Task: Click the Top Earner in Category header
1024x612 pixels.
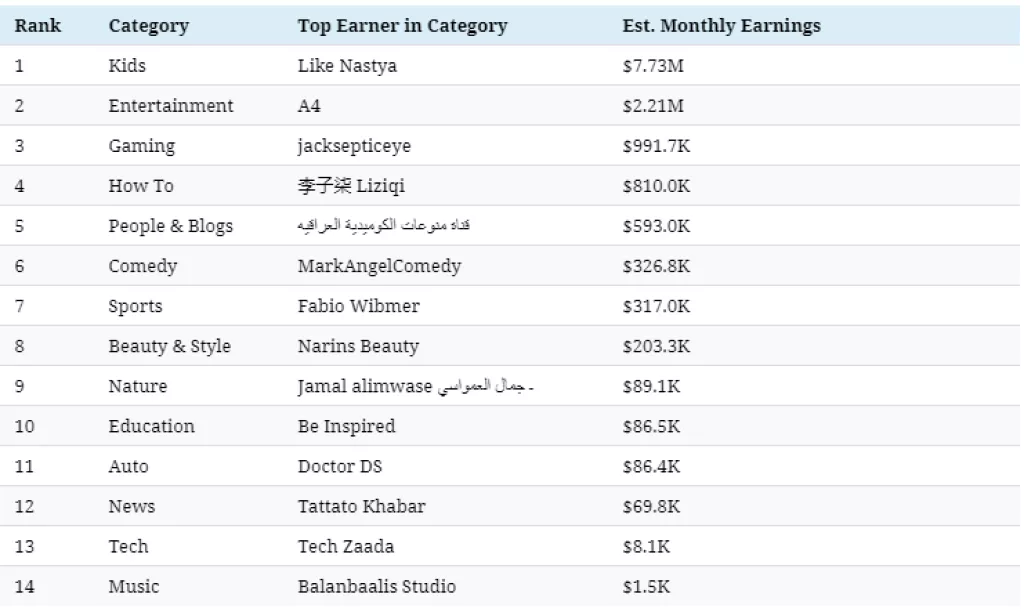Action: (x=402, y=26)
